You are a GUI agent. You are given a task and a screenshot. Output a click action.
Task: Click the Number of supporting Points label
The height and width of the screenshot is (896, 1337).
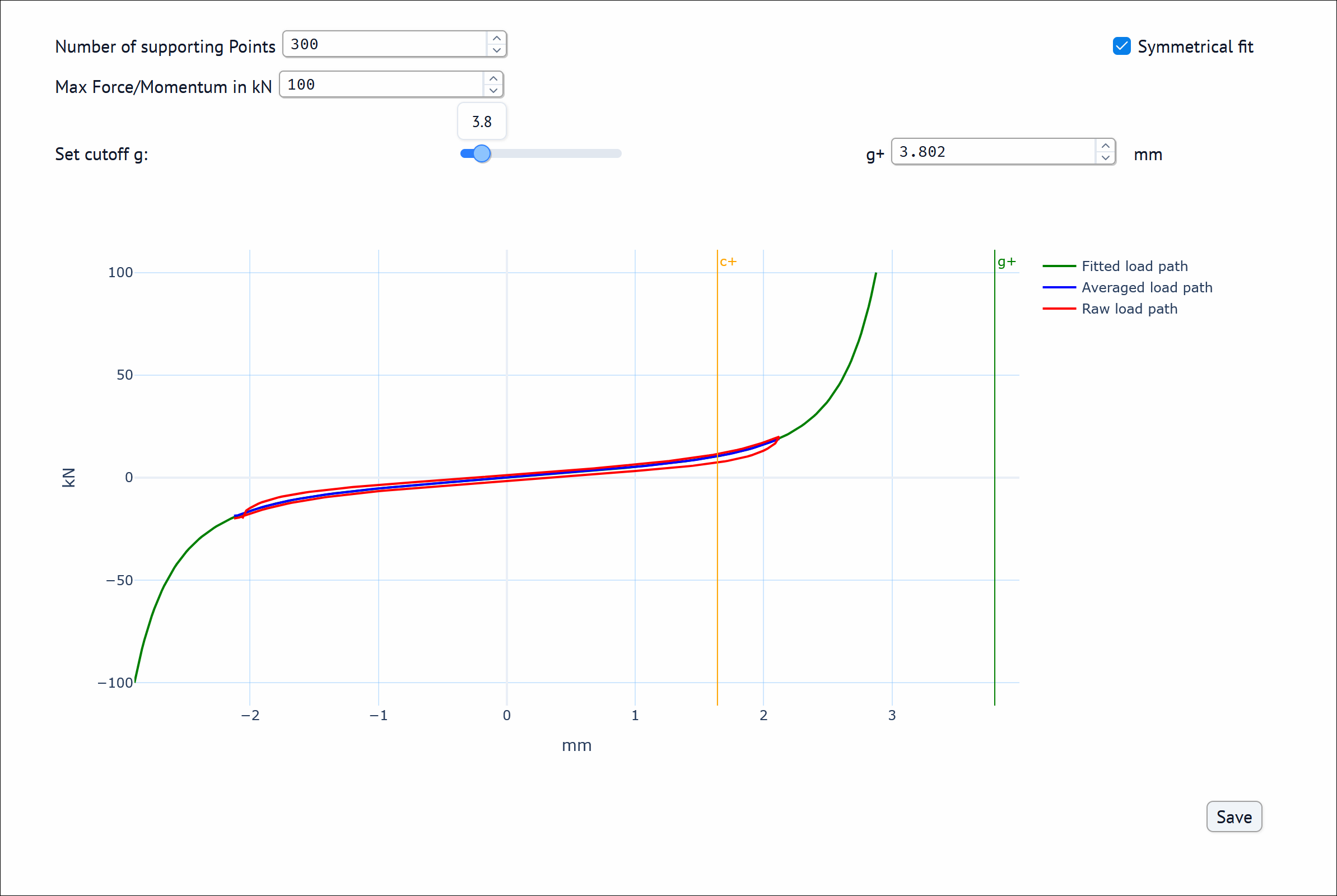click(165, 47)
